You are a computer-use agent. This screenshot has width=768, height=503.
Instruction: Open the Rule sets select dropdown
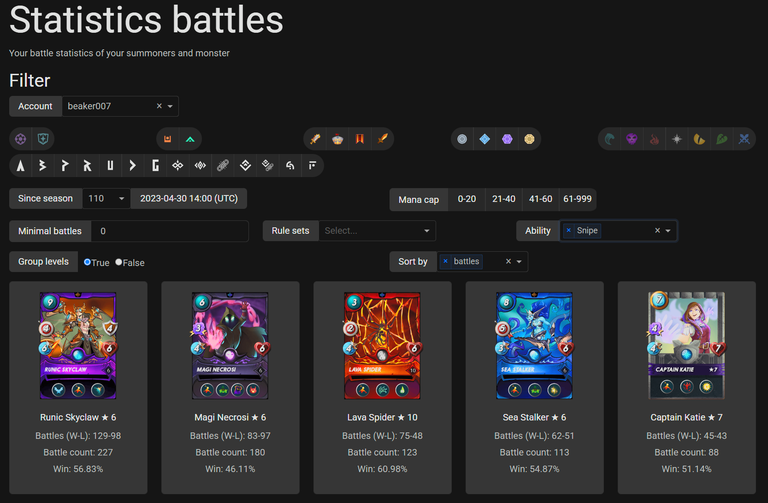377,231
